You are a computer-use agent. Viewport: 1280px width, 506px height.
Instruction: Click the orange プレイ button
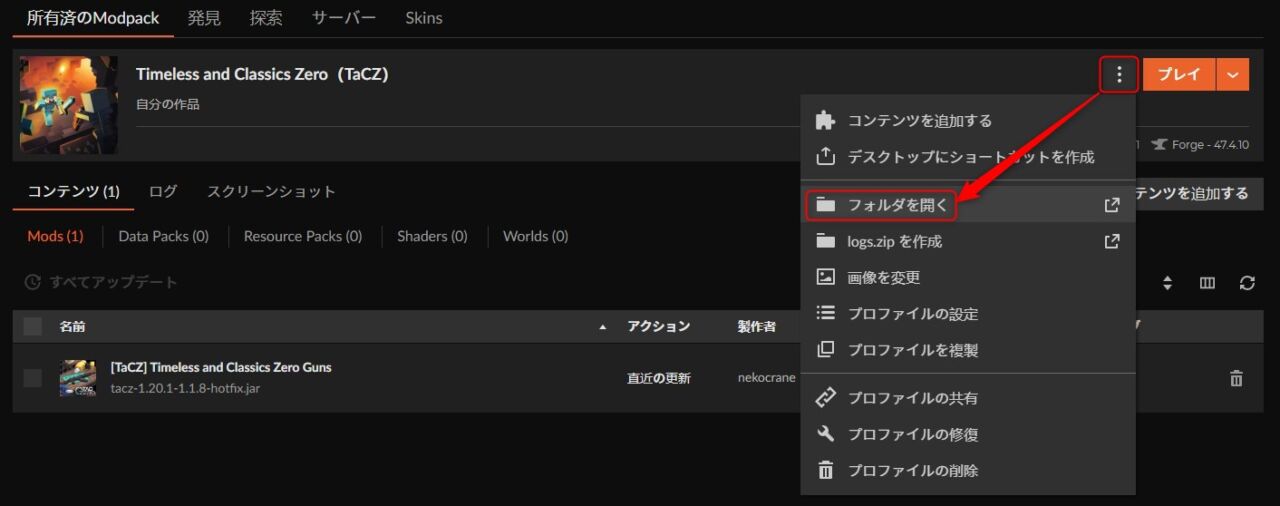pyautogui.click(x=1179, y=75)
